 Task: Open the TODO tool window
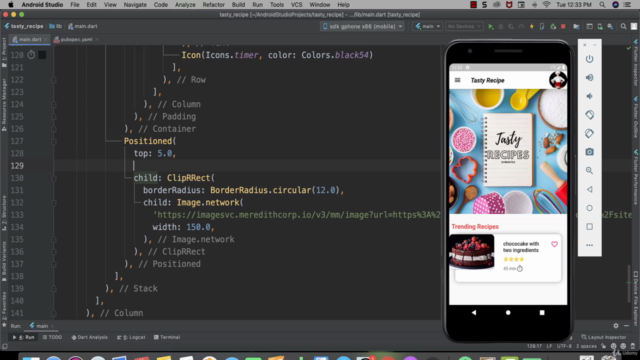[52, 337]
